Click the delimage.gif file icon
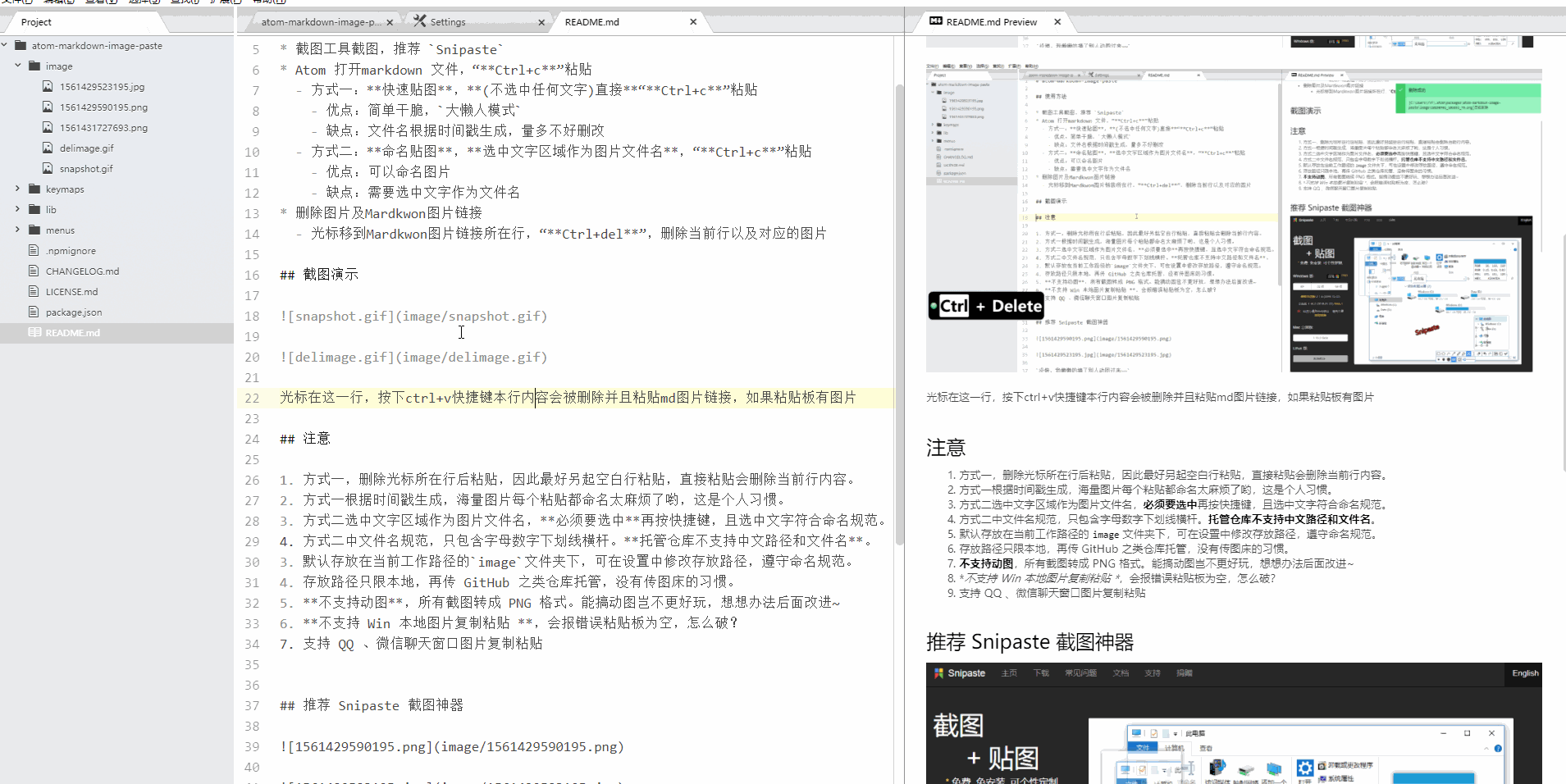The height and width of the screenshot is (784, 1566). 48,148
